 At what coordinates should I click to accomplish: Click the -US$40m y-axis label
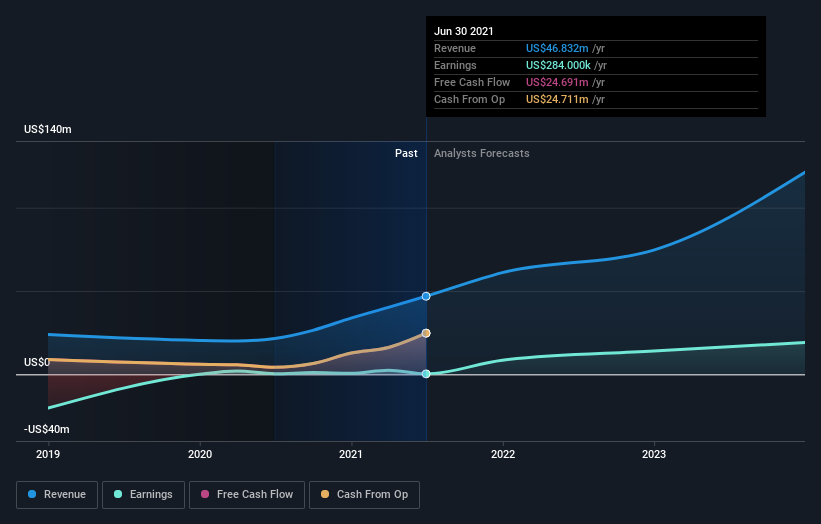[47, 429]
